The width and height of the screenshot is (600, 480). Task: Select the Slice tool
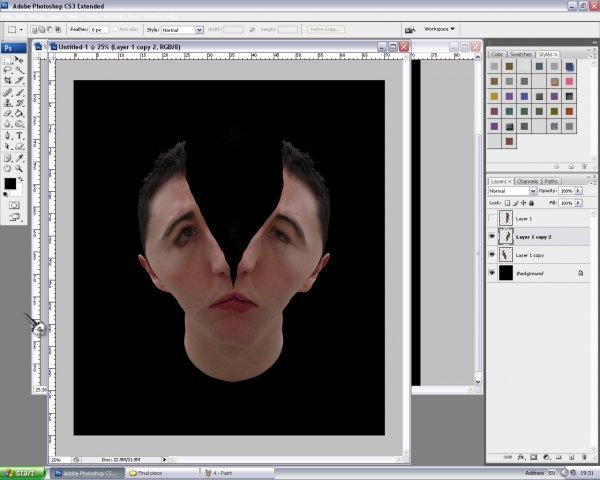[x=19, y=80]
